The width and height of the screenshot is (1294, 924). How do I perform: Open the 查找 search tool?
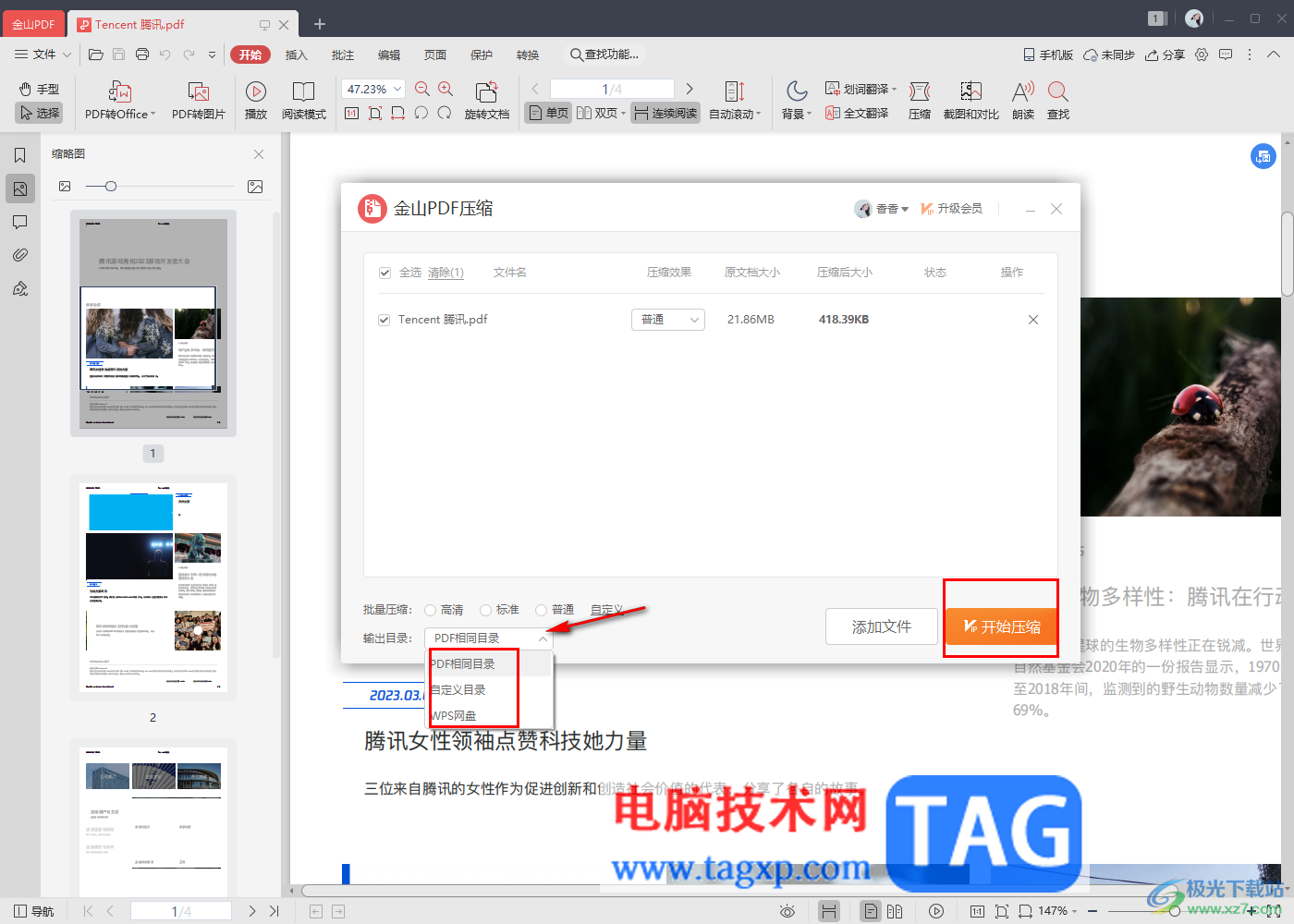click(1058, 101)
